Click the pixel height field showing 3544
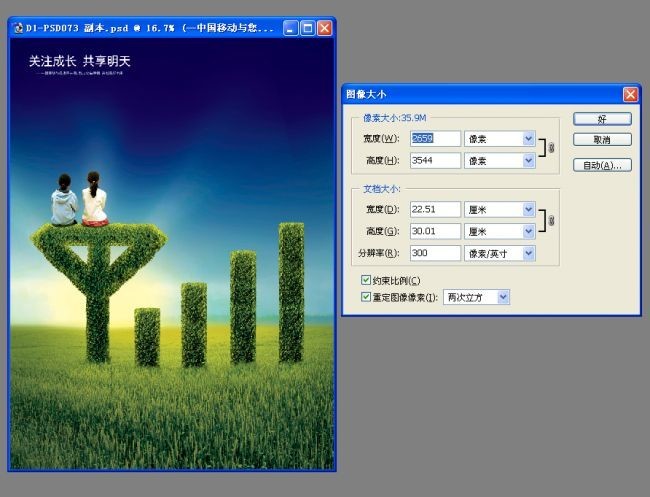Image resolution: width=650 pixels, height=497 pixels. point(435,160)
